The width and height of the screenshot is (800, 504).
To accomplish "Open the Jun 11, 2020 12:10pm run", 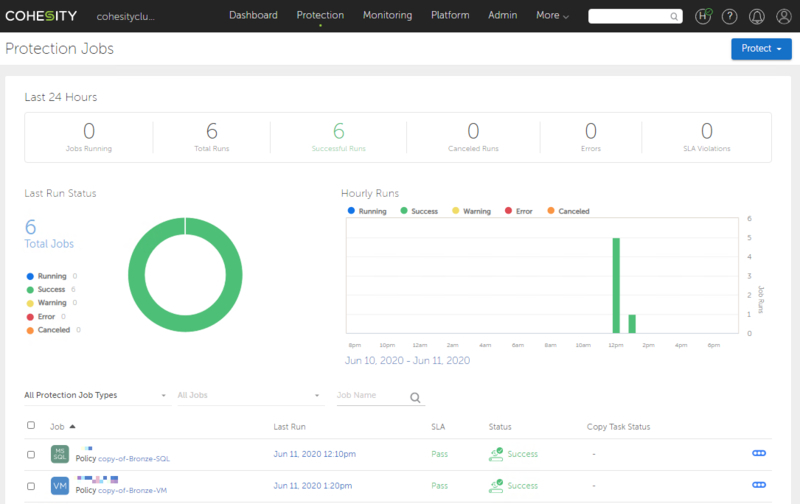I will point(314,454).
